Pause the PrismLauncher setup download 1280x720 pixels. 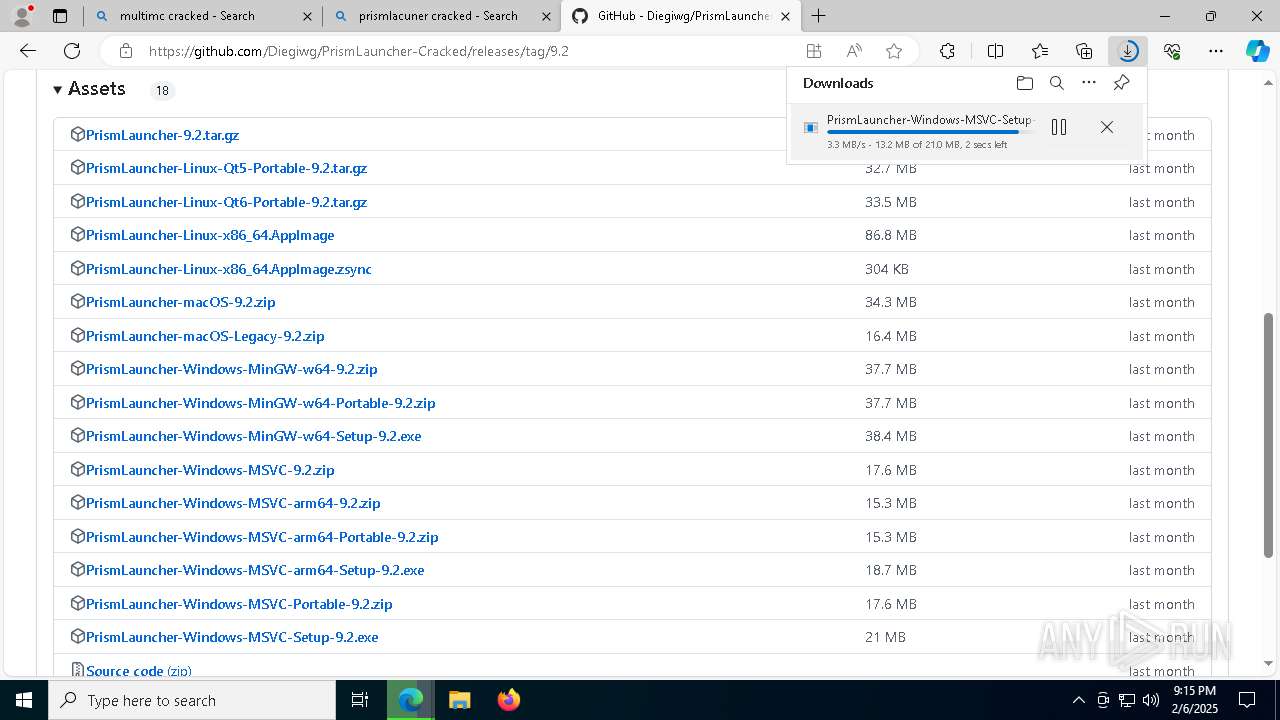click(x=1059, y=127)
